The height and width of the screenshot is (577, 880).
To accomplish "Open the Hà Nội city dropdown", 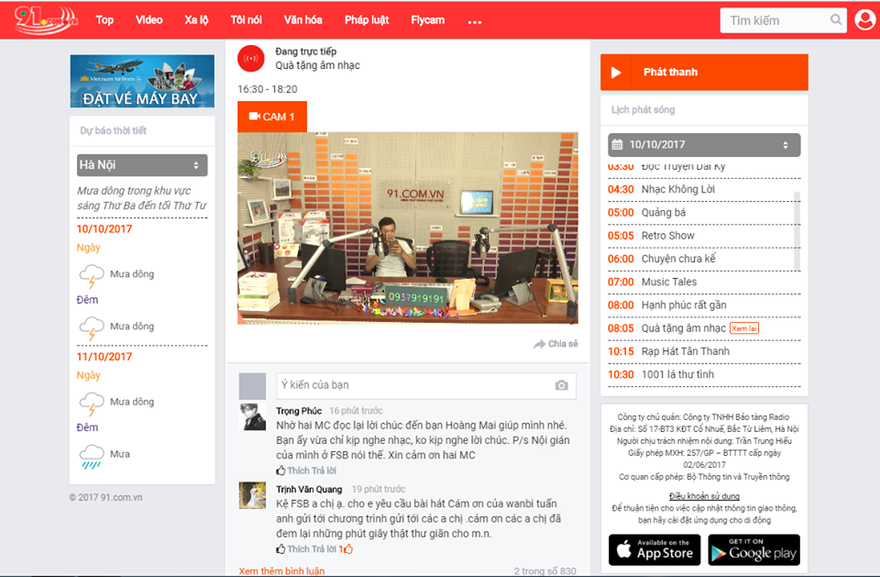I will tap(142, 165).
